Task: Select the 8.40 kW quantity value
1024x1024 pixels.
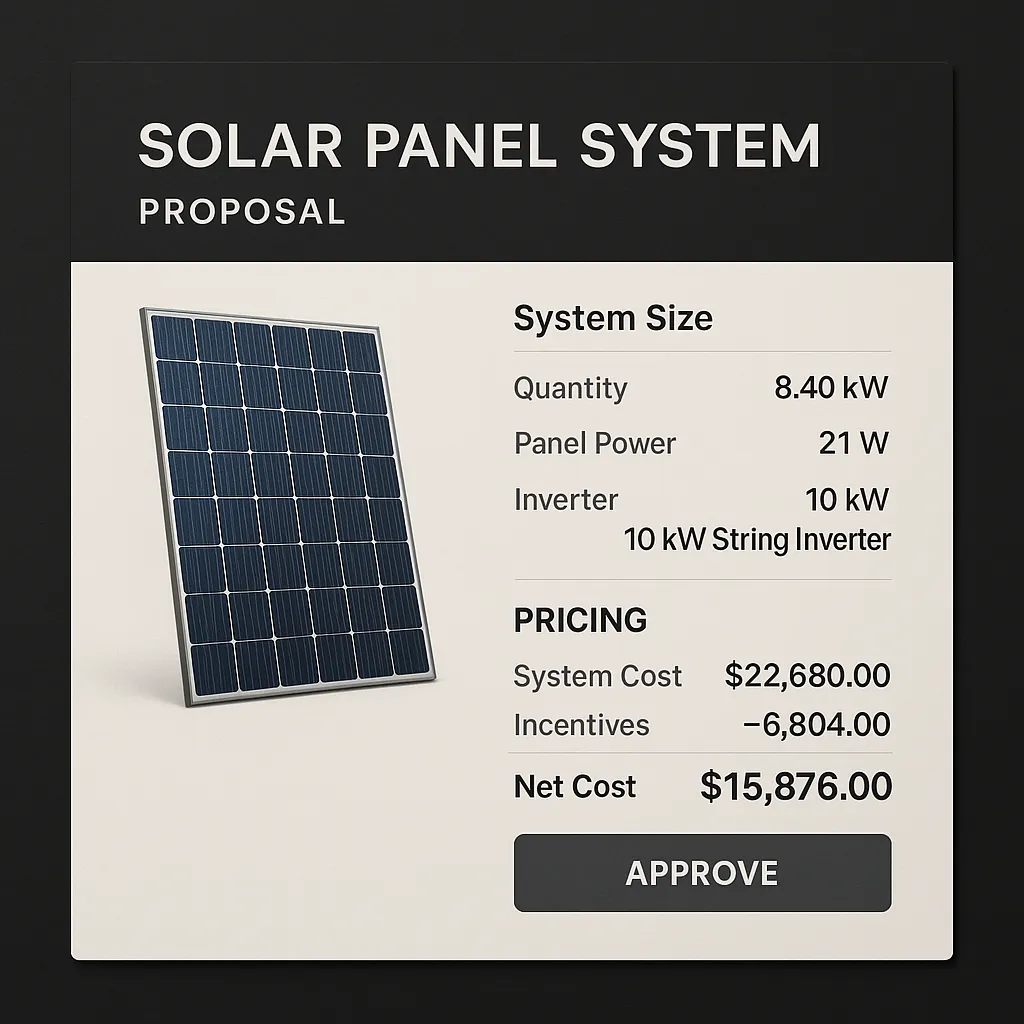Action: pyautogui.click(x=831, y=387)
